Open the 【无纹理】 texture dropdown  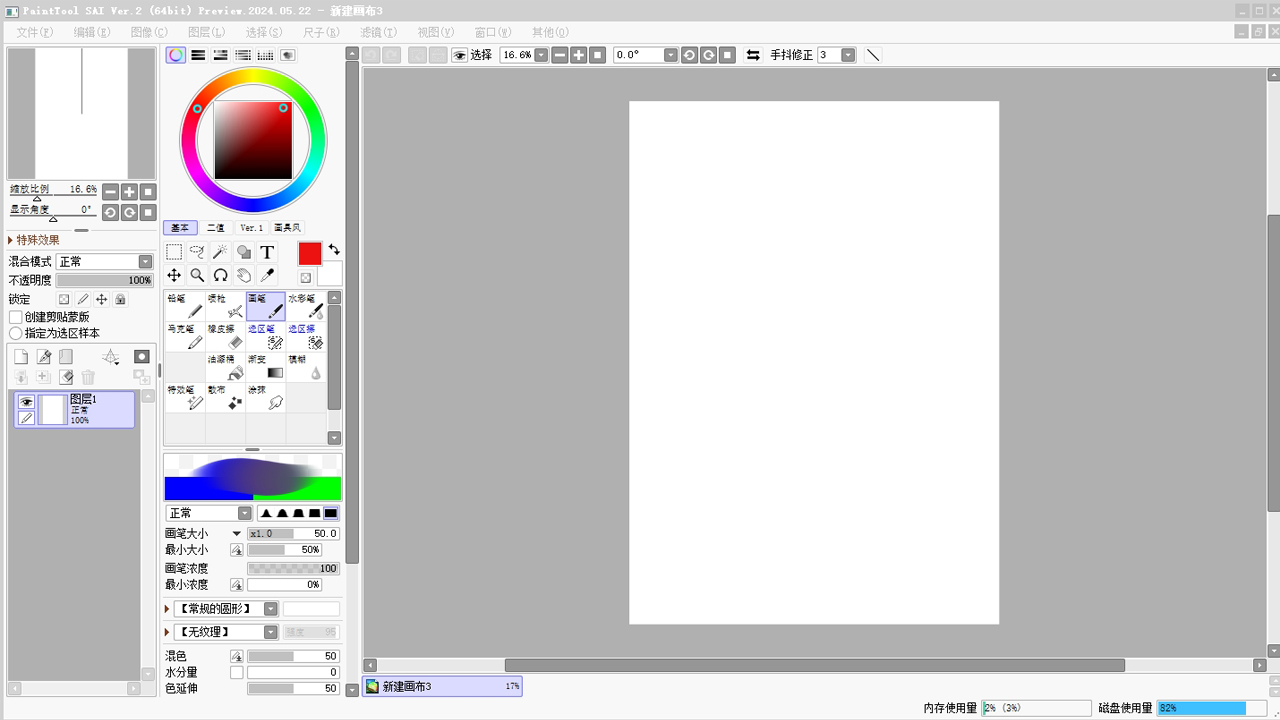pos(225,632)
